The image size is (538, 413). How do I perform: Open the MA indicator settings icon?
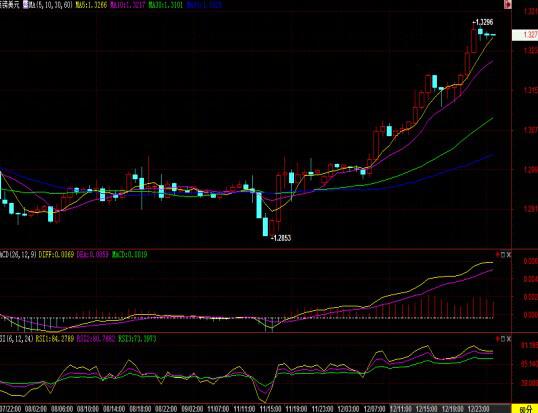pos(25,4)
